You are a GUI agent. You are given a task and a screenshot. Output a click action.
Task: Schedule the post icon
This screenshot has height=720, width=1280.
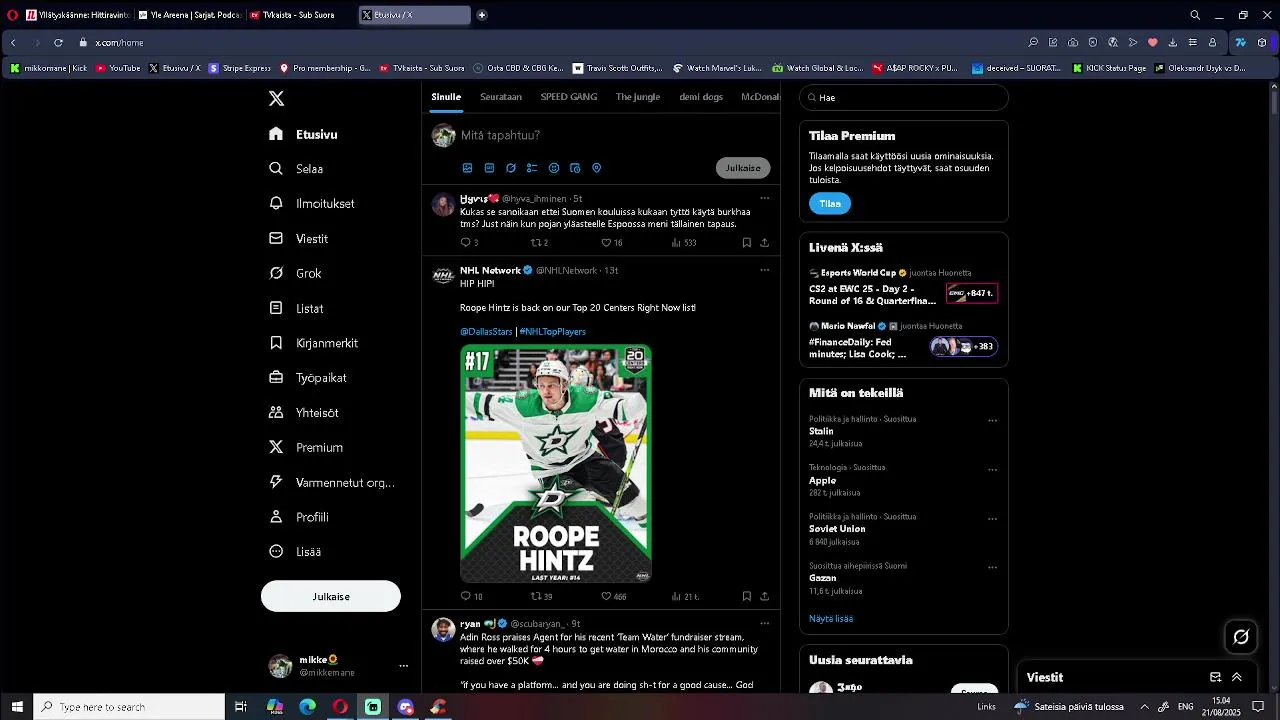[575, 168]
